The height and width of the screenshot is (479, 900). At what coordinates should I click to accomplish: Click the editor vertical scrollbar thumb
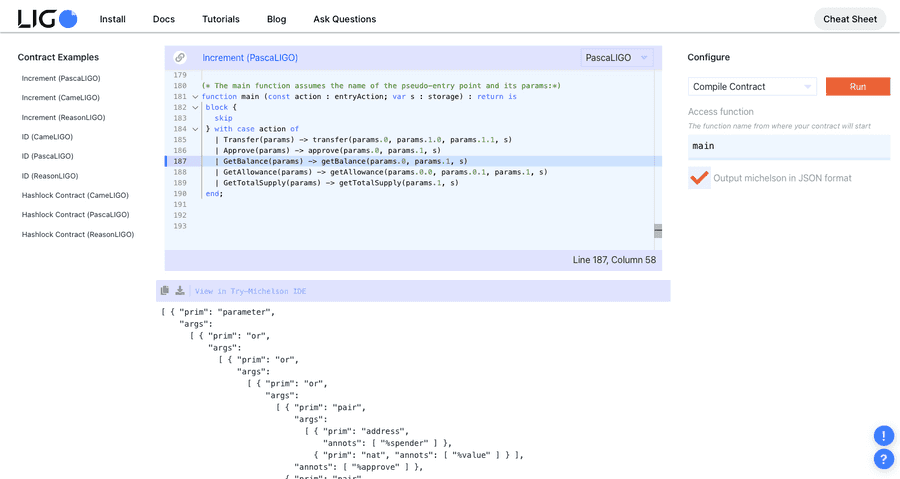point(658,231)
